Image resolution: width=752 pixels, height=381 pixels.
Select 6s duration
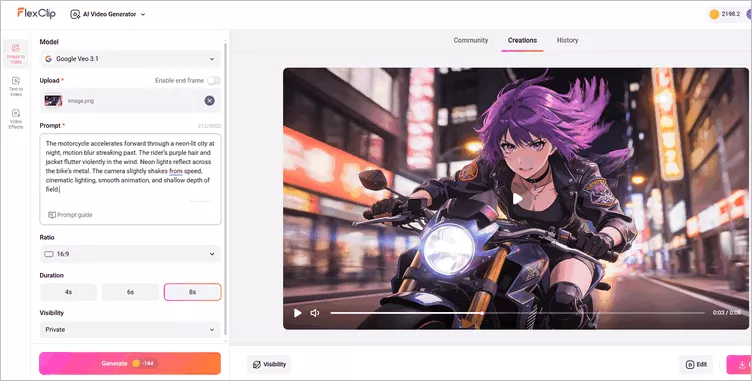coord(130,292)
